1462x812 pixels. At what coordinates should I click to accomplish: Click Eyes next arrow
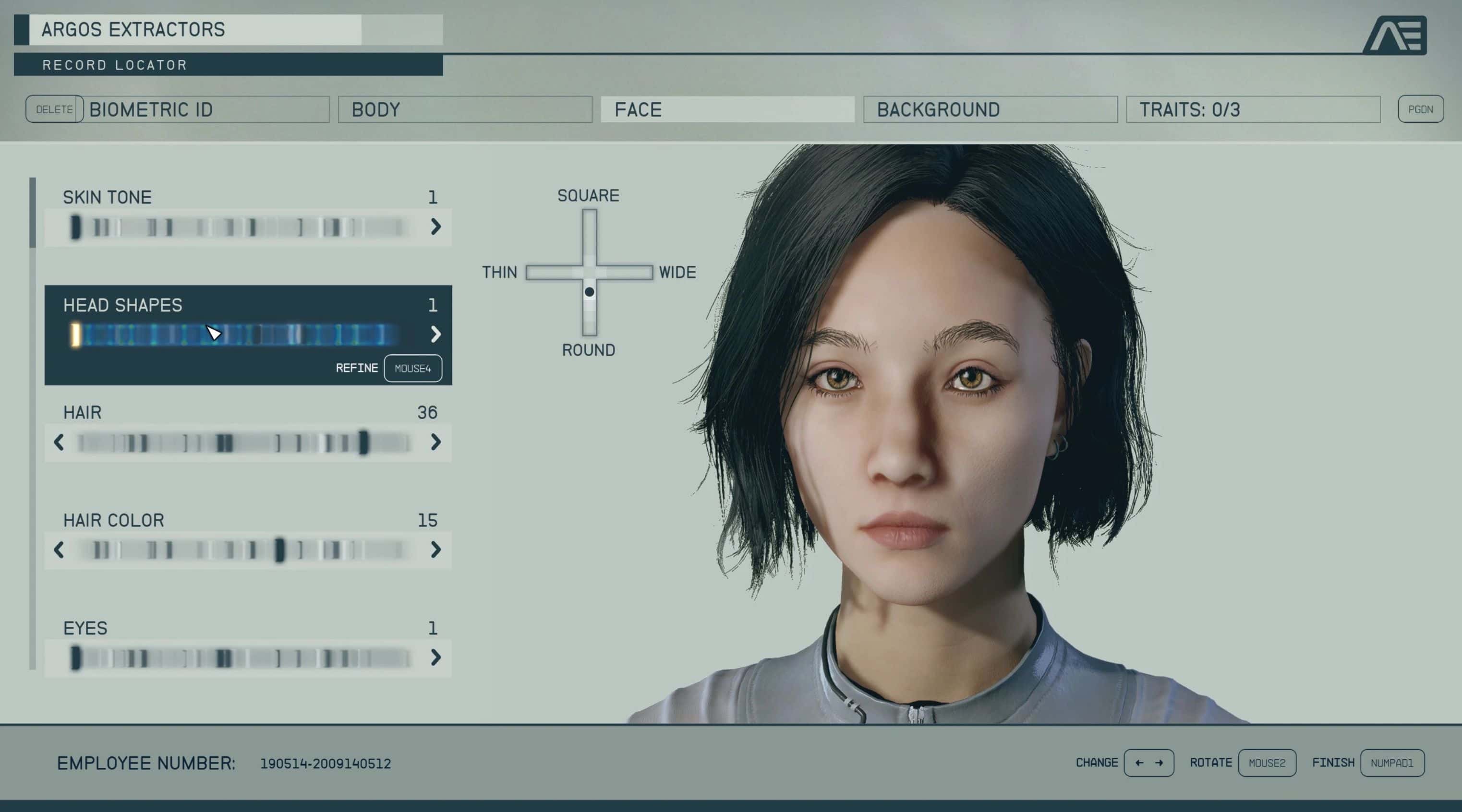pyautogui.click(x=435, y=657)
